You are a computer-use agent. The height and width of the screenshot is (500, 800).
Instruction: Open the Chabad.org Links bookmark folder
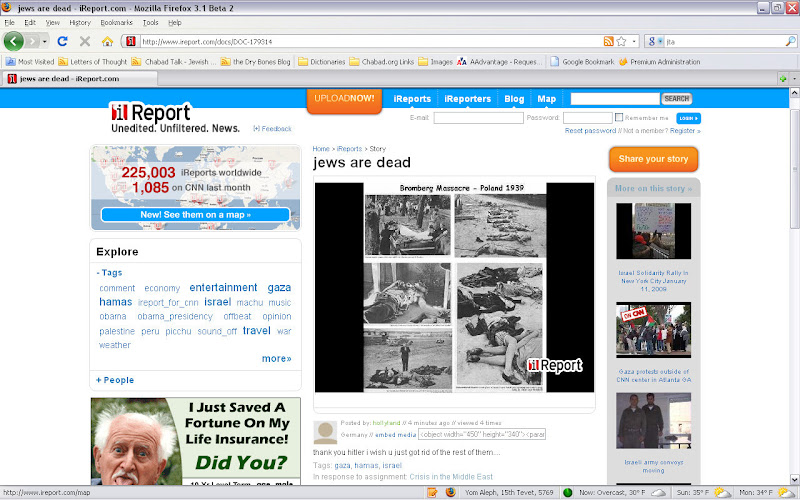[382, 62]
